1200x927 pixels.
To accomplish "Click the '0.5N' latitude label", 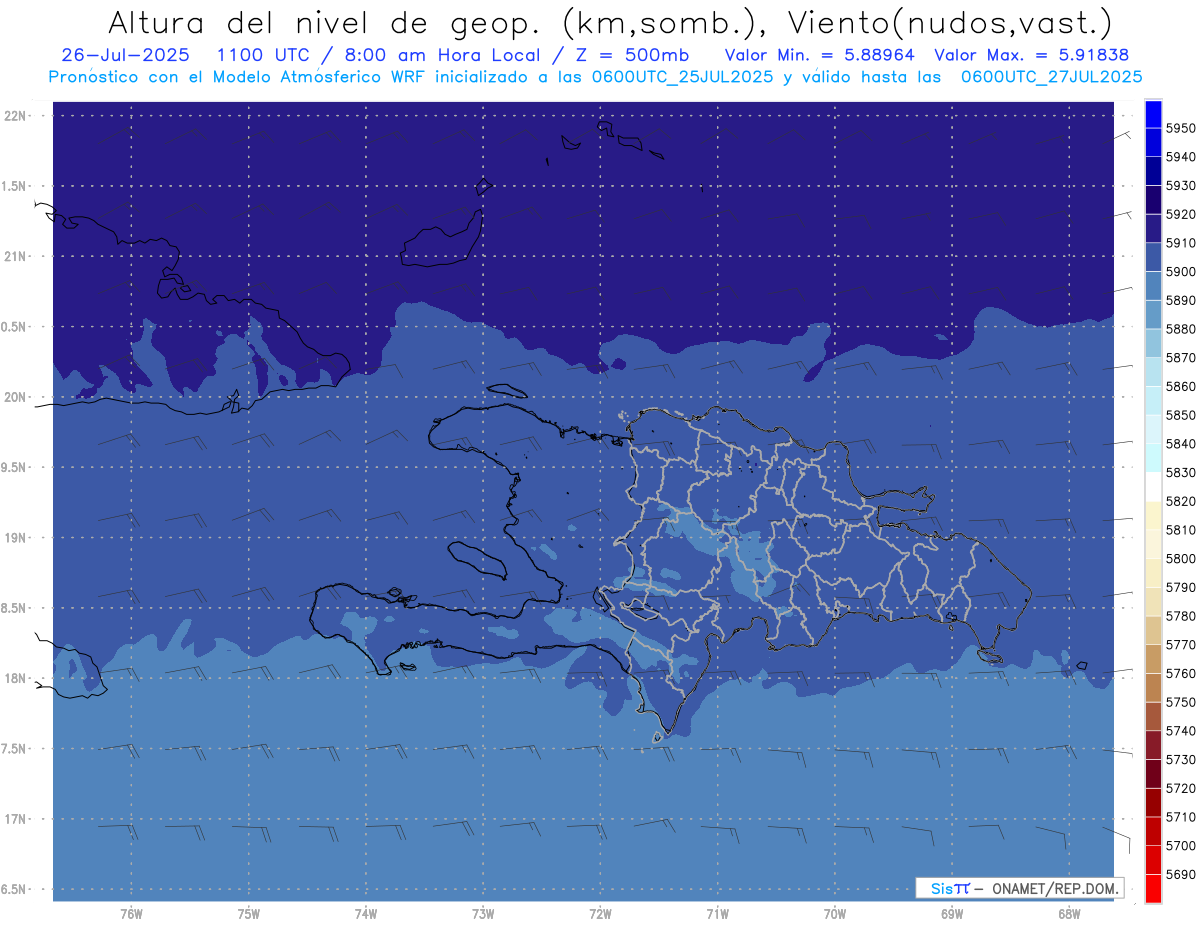I will click(15, 327).
